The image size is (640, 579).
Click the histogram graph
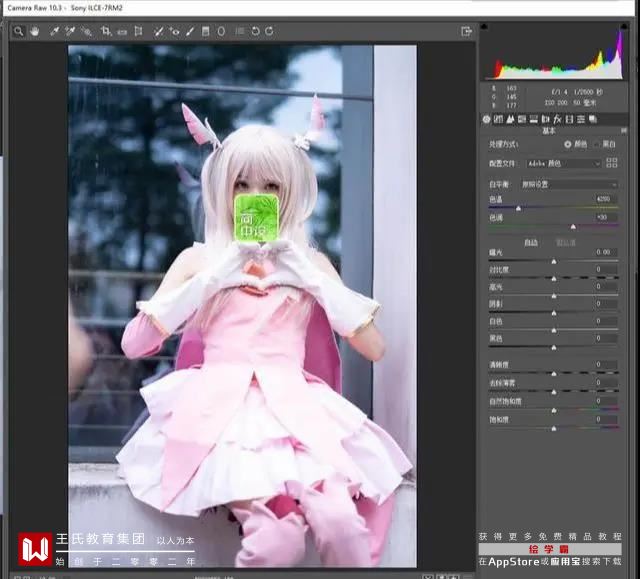[x=554, y=53]
